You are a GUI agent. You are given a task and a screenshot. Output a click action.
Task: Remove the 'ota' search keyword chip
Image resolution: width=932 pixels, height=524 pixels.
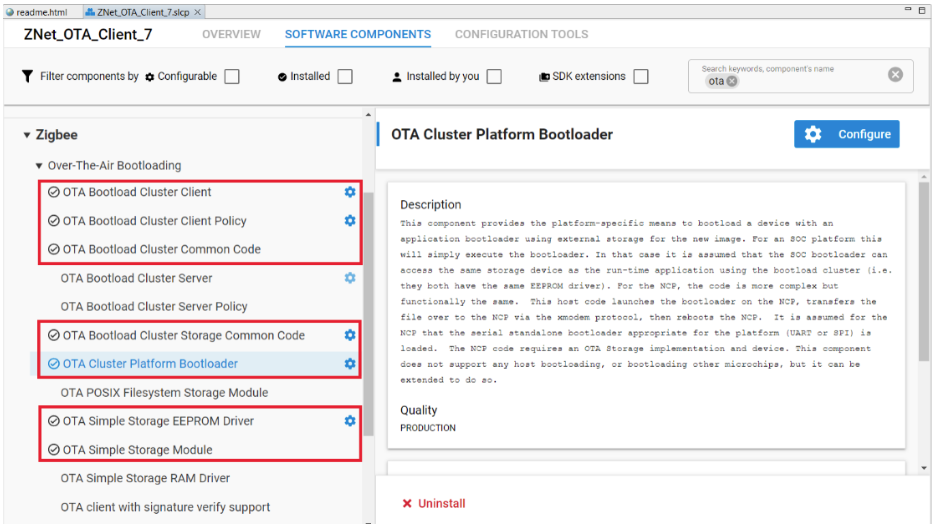point(731,82)
